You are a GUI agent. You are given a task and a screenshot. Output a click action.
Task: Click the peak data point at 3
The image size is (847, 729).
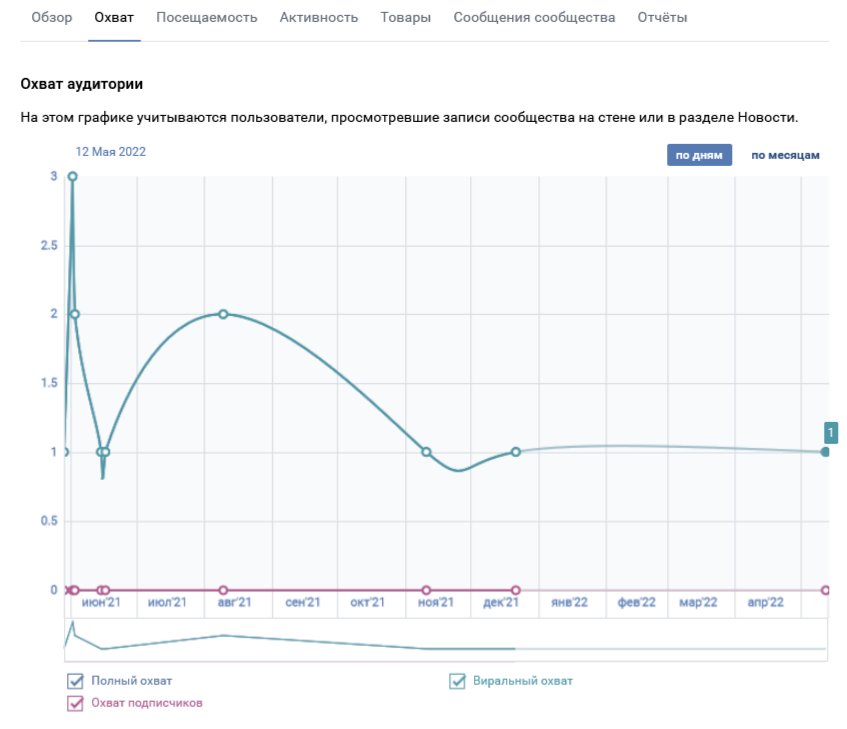pos(72,177)
